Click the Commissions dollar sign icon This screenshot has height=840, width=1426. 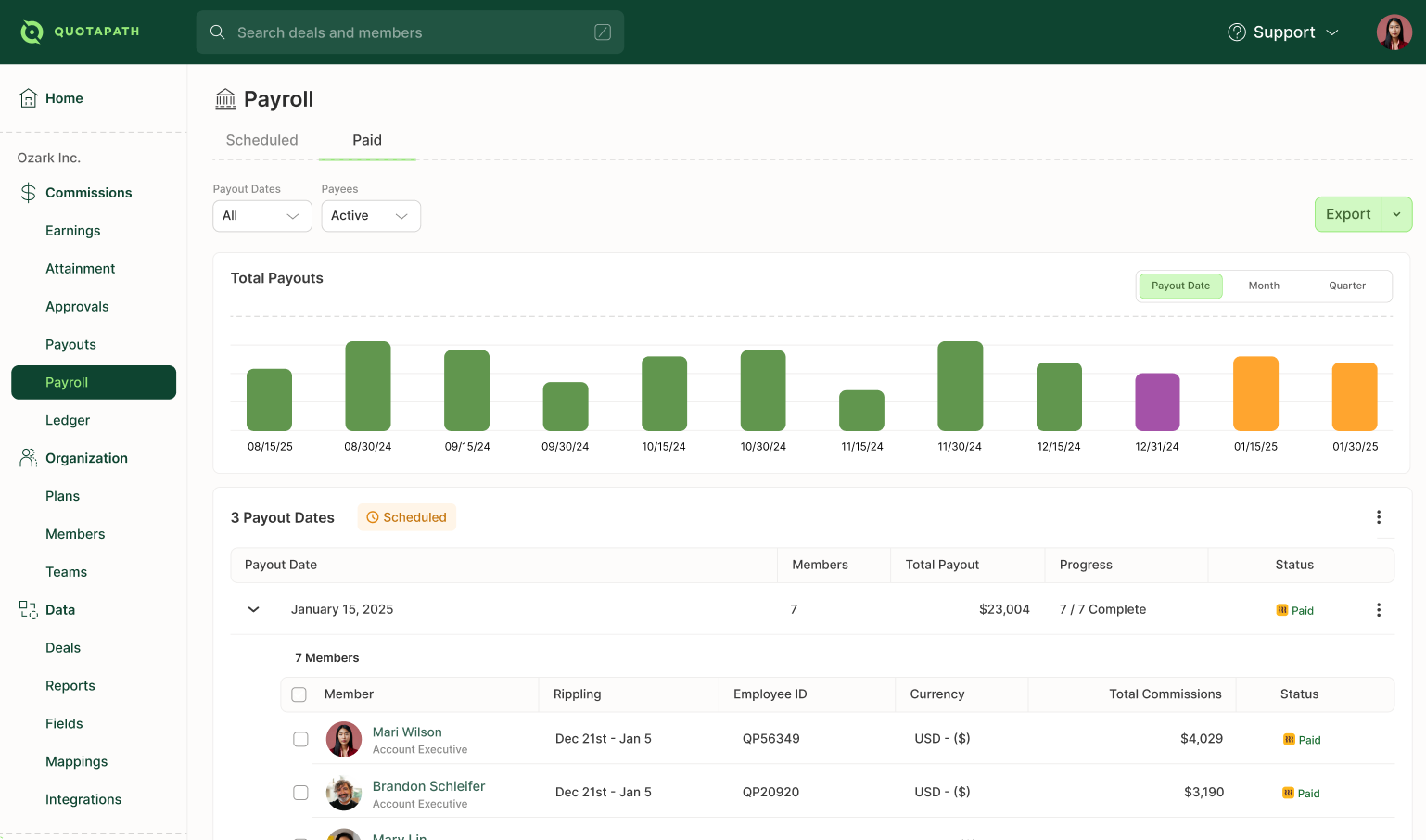[29, 193]
